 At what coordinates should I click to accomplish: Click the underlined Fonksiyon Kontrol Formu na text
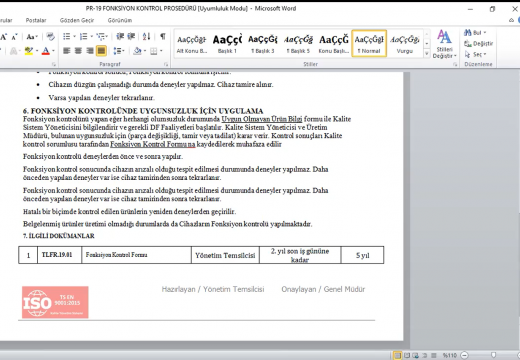153,144
